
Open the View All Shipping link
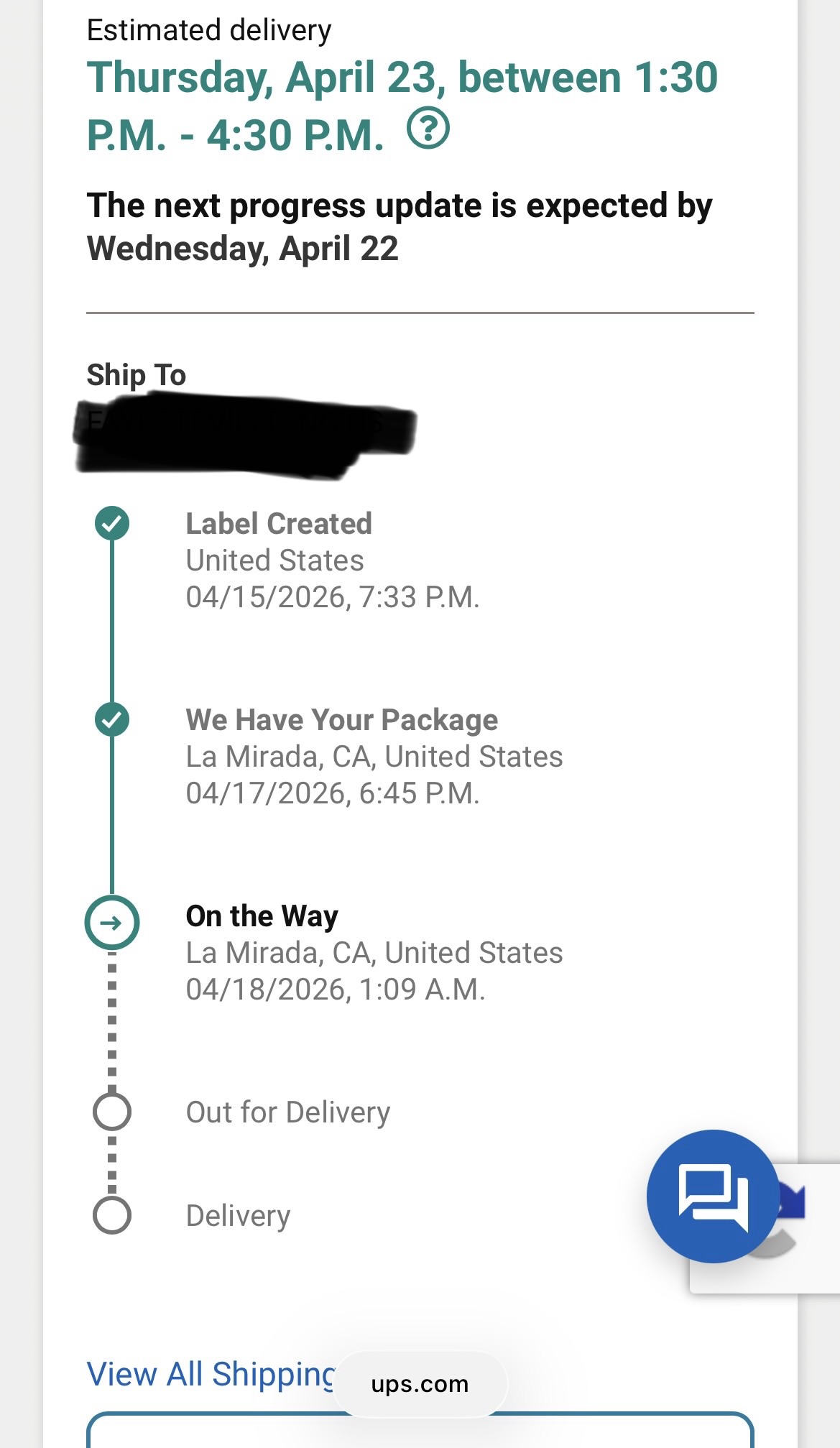point(210,1374)
